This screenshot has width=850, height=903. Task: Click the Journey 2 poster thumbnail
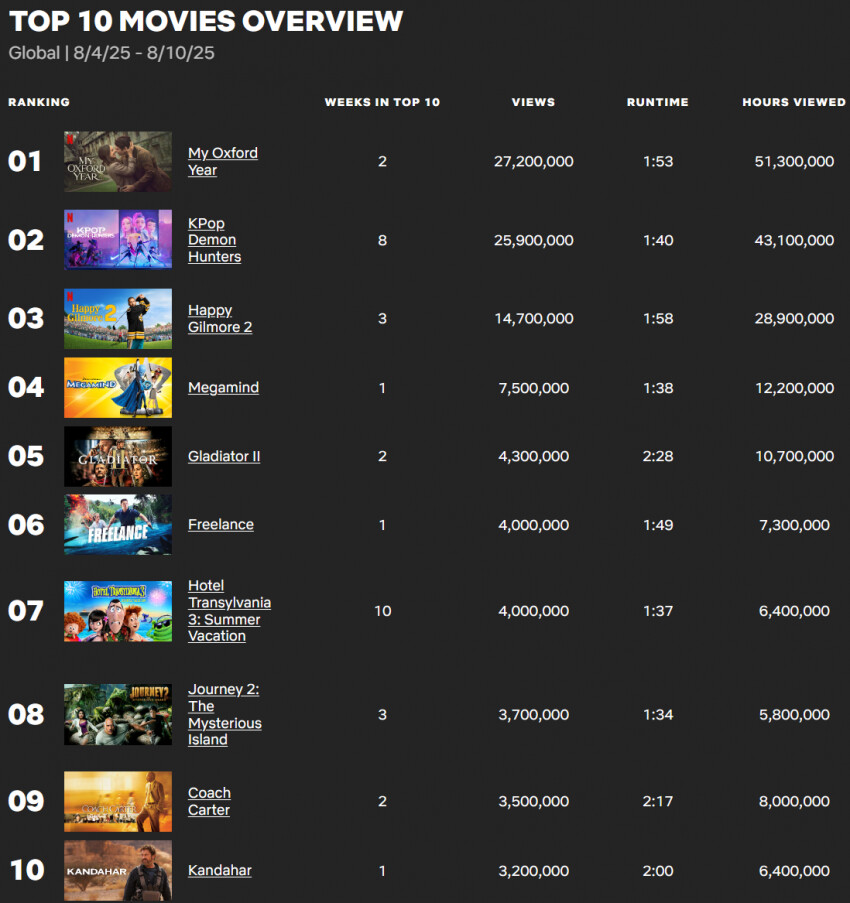(118, 715)
